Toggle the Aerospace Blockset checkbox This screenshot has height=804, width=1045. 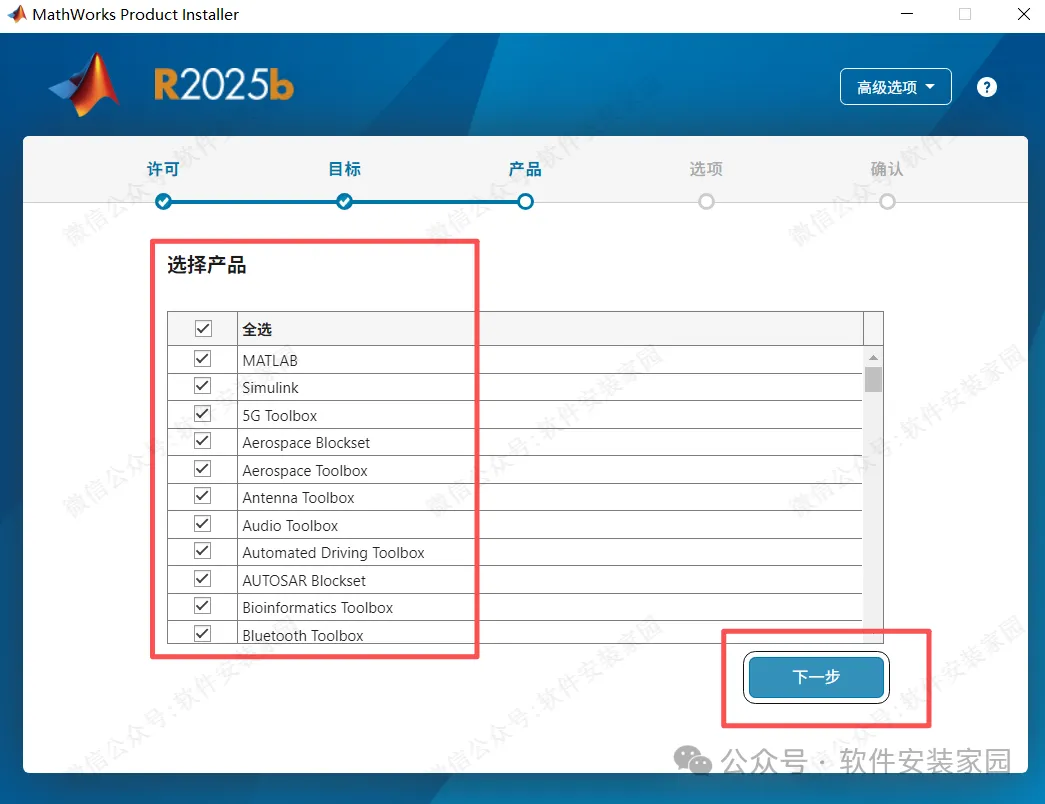coord(202,441)
